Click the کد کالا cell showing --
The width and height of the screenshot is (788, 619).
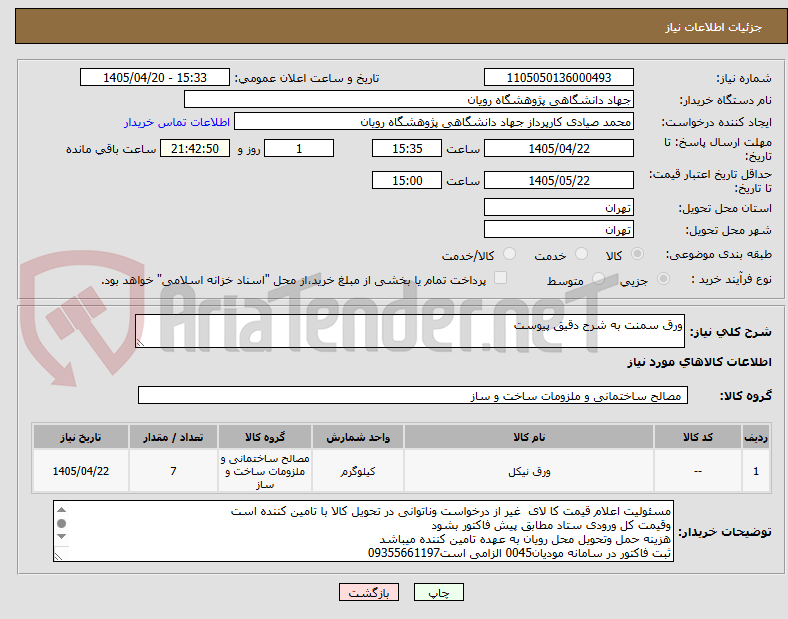(698, 471)
